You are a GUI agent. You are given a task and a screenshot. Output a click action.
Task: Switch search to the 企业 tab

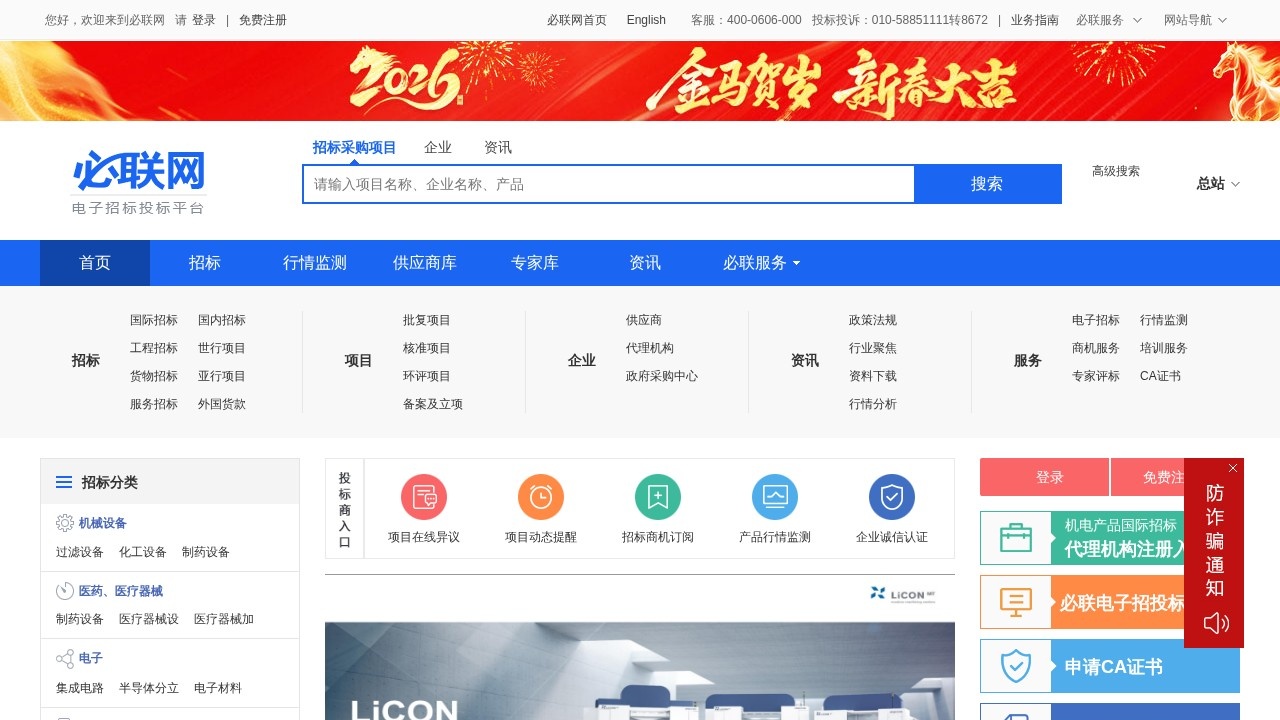click(438, 147)
